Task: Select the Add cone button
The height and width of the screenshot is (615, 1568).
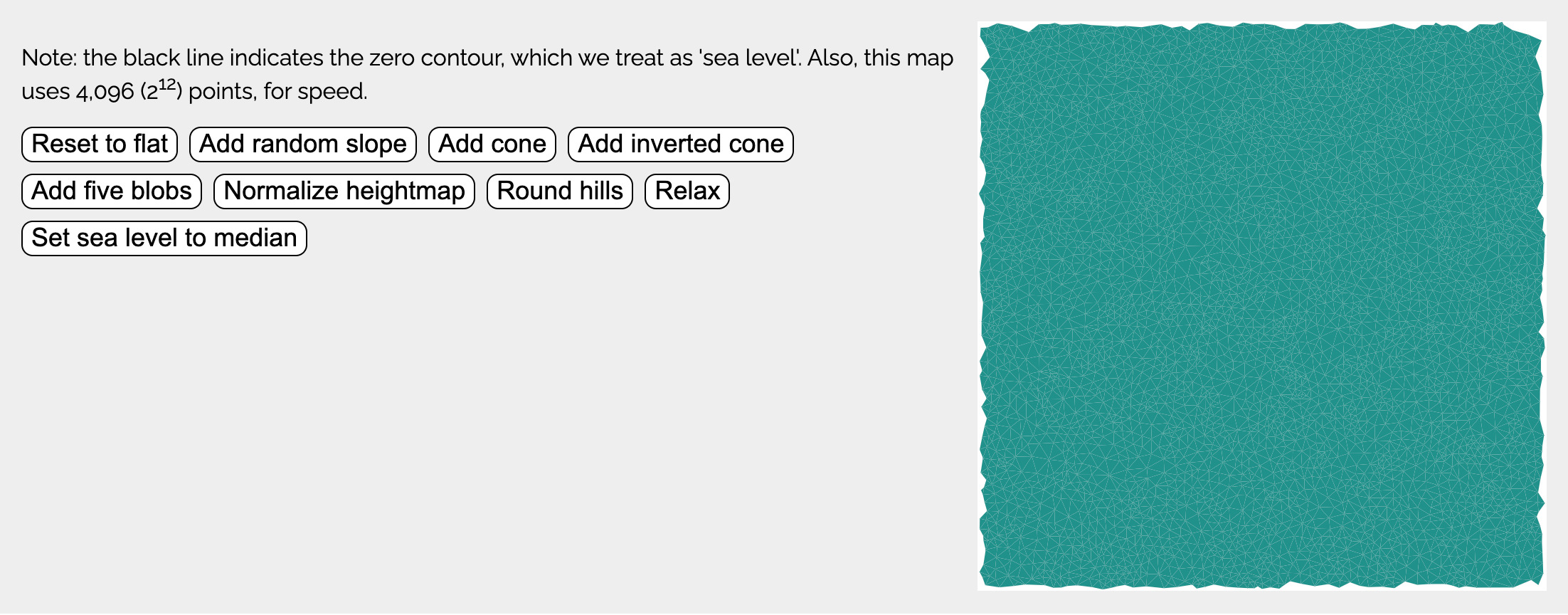Action: click(x=492, y=144)
